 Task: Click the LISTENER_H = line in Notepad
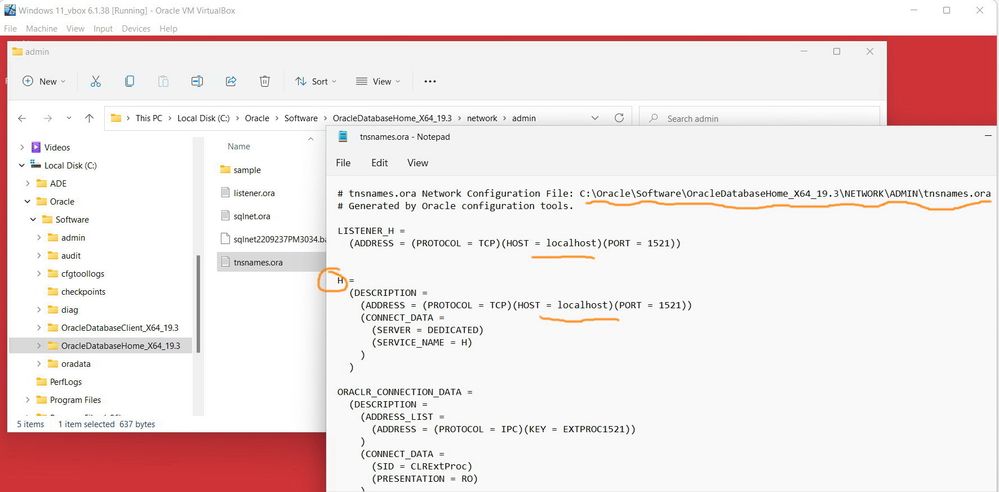point(371,231)
